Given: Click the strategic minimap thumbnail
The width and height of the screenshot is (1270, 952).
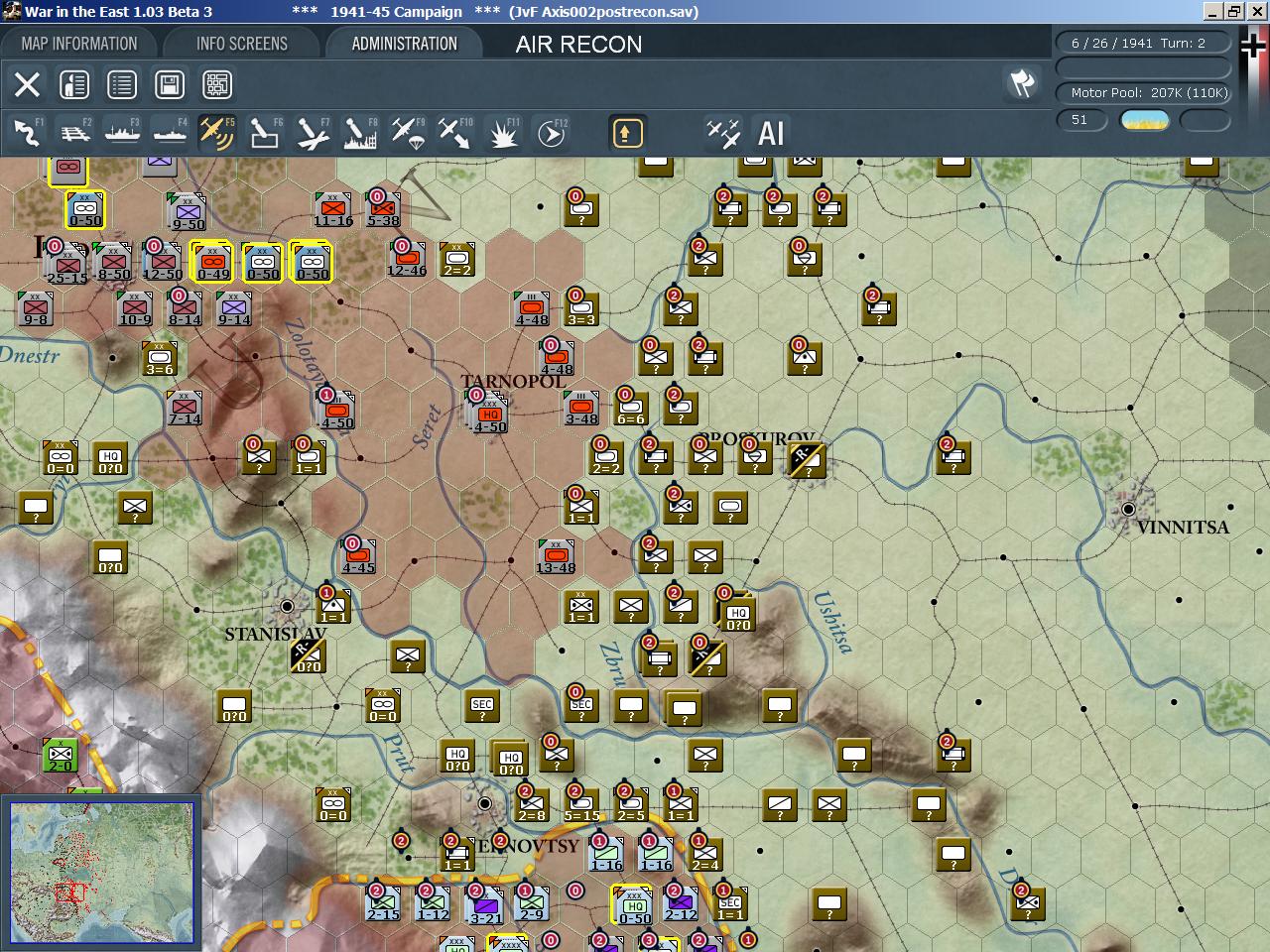Looking at the screenshot, I should pos(102,873).
